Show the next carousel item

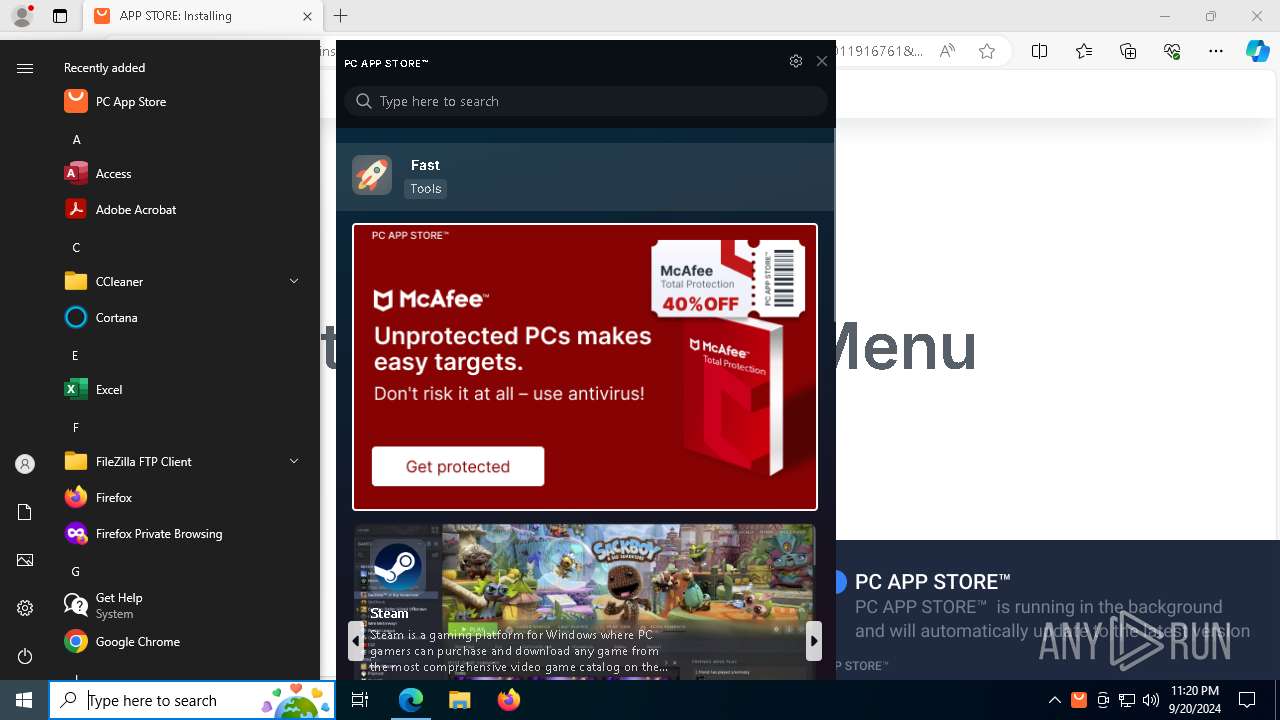814,641
